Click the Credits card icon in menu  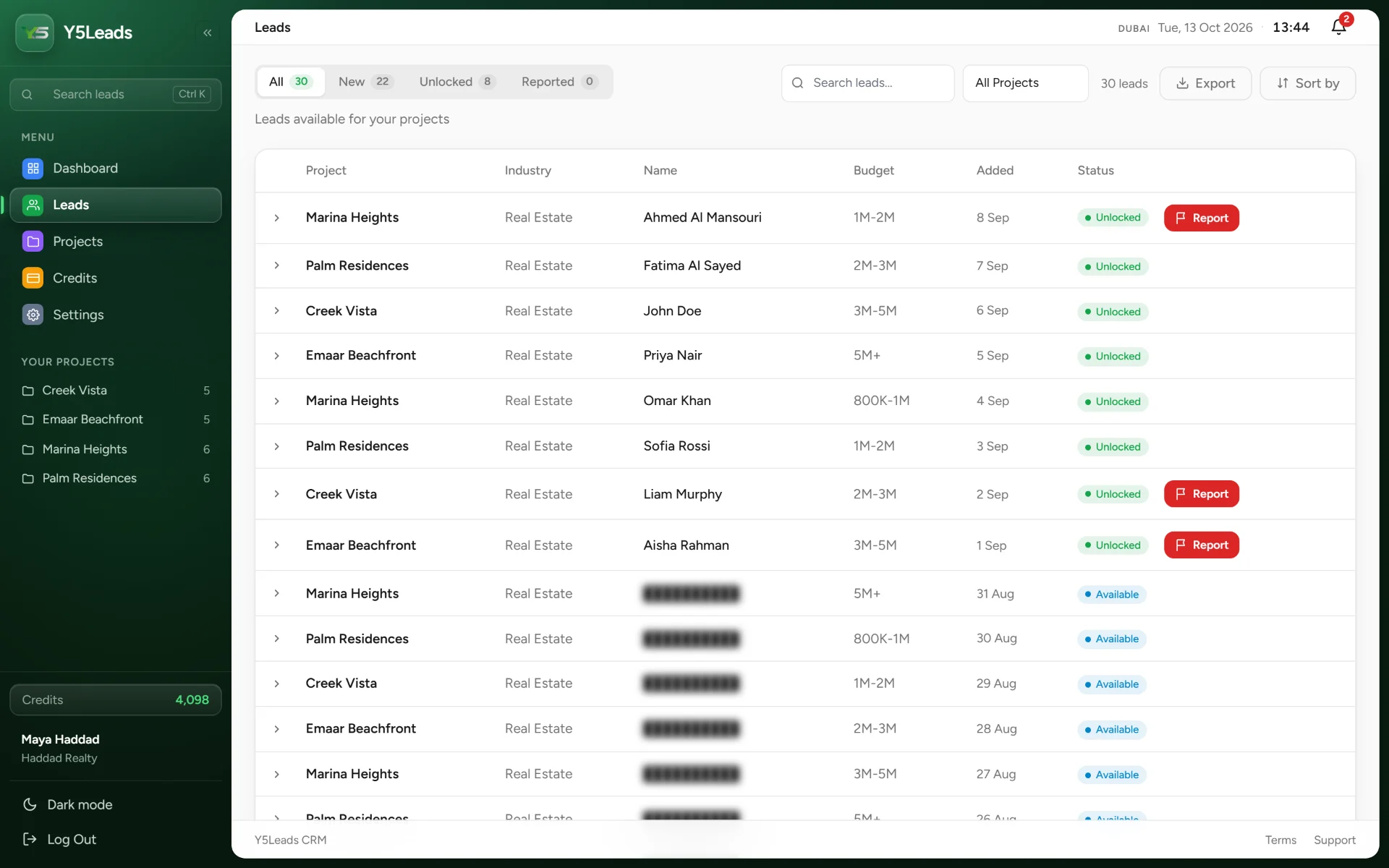[33, 278]
